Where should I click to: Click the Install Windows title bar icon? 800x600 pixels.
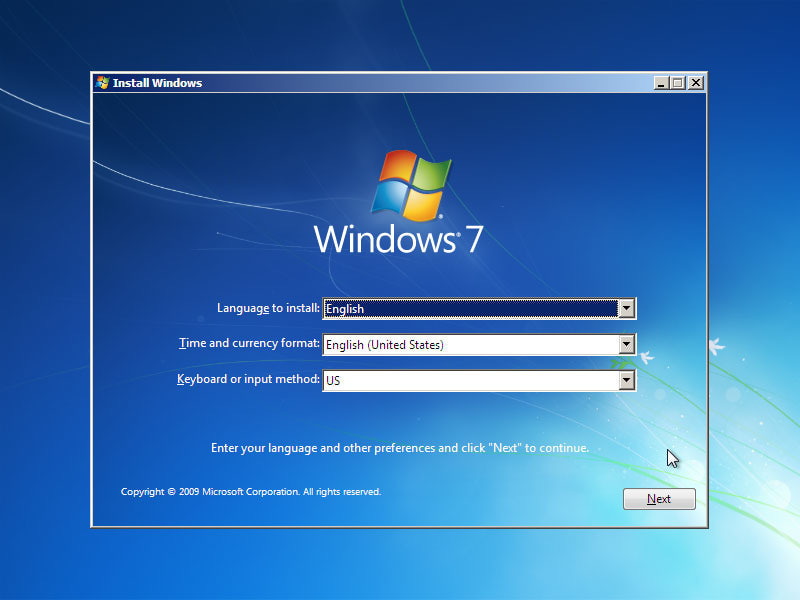click(x=101, y=83)
